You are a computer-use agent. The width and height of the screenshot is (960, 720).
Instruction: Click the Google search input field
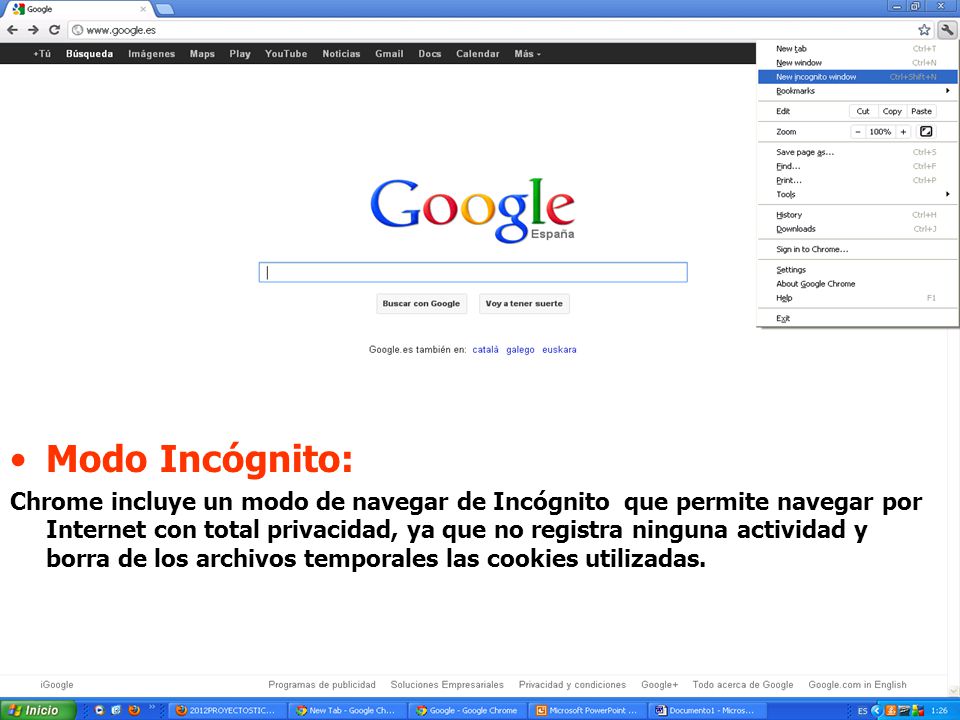(x=473, y=272)
